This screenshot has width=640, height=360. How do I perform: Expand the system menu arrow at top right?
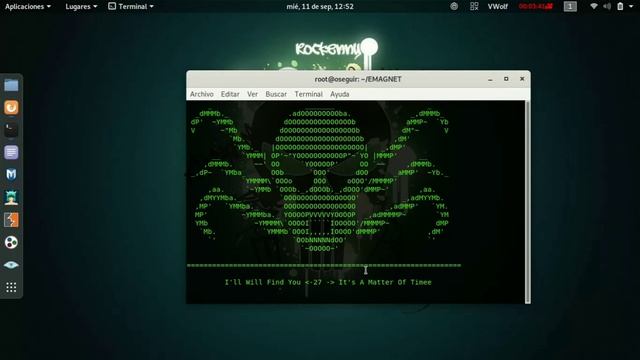tap(631, 6)
